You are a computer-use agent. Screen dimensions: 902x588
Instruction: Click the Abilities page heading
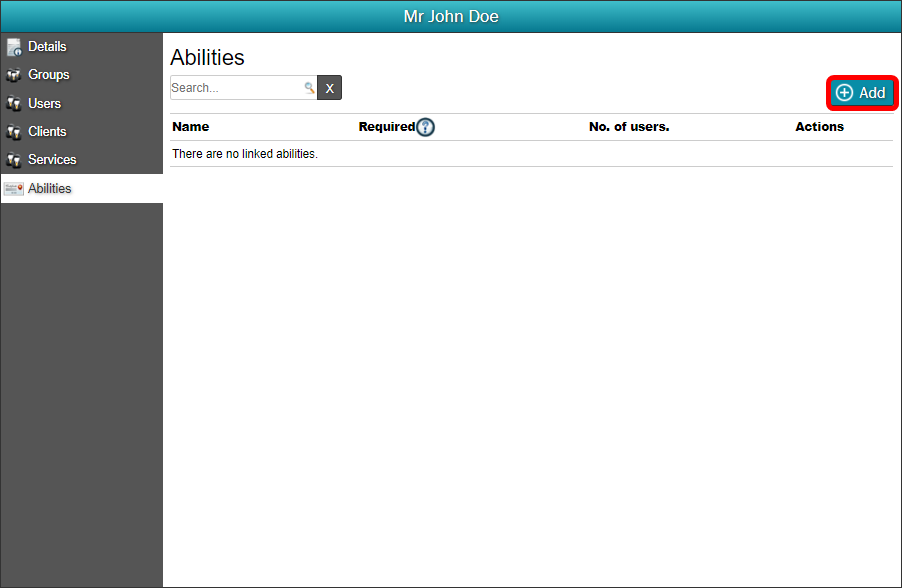click(x=207, y=58)
